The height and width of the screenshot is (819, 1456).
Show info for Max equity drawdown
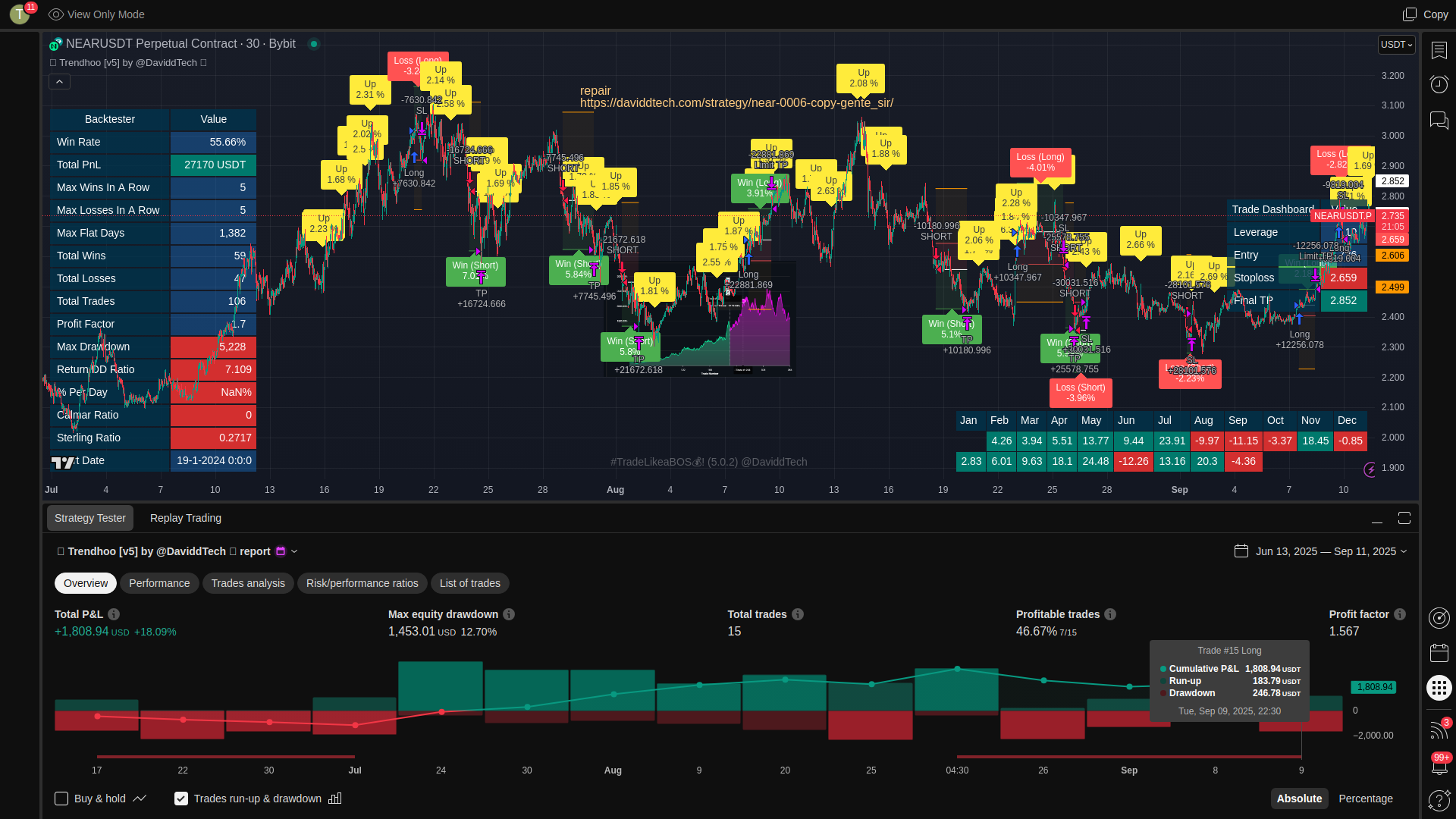click(509, 614)
